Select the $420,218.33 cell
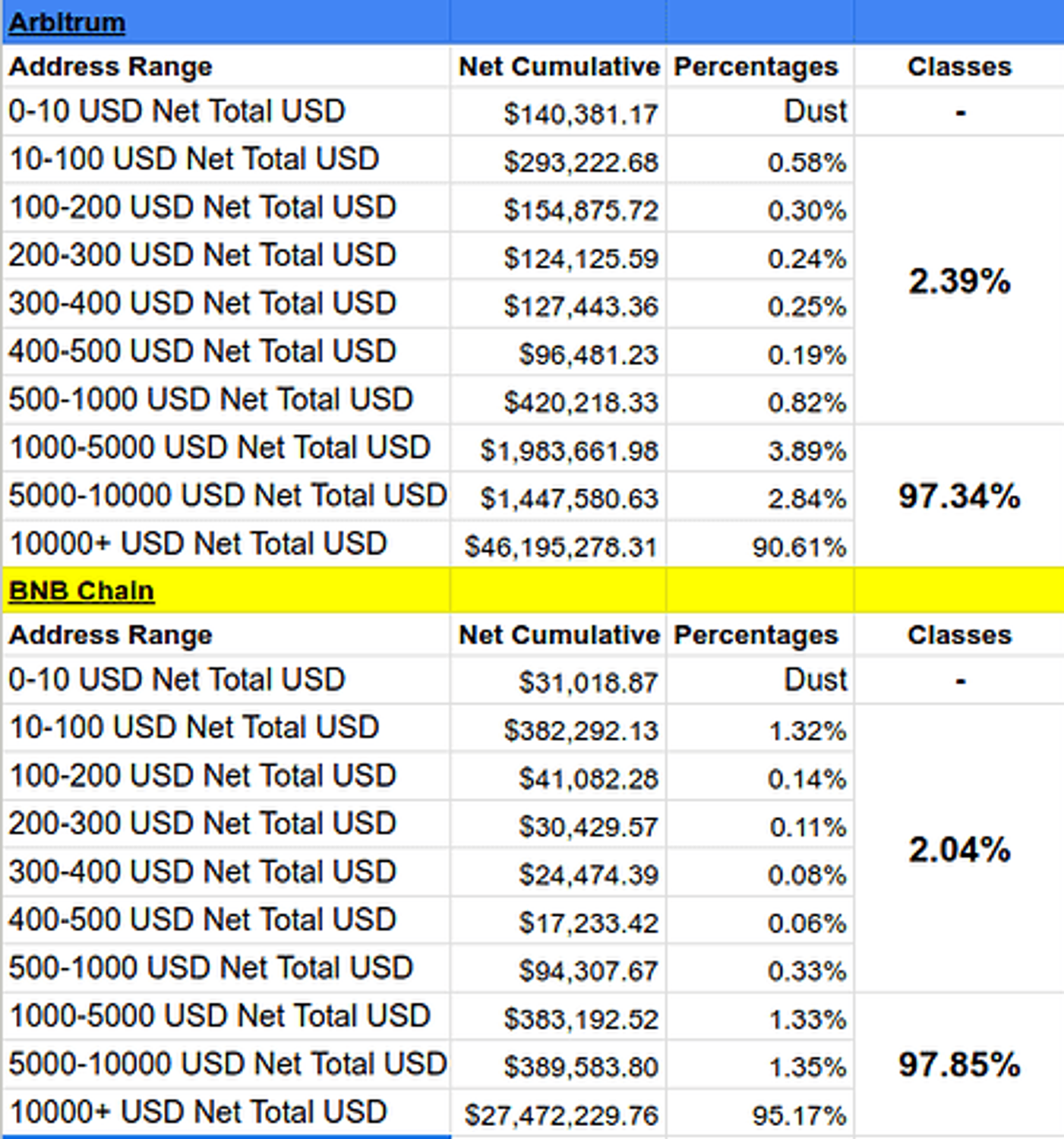The width and height of the screenshot is (1064, 1139). point(581,402)
